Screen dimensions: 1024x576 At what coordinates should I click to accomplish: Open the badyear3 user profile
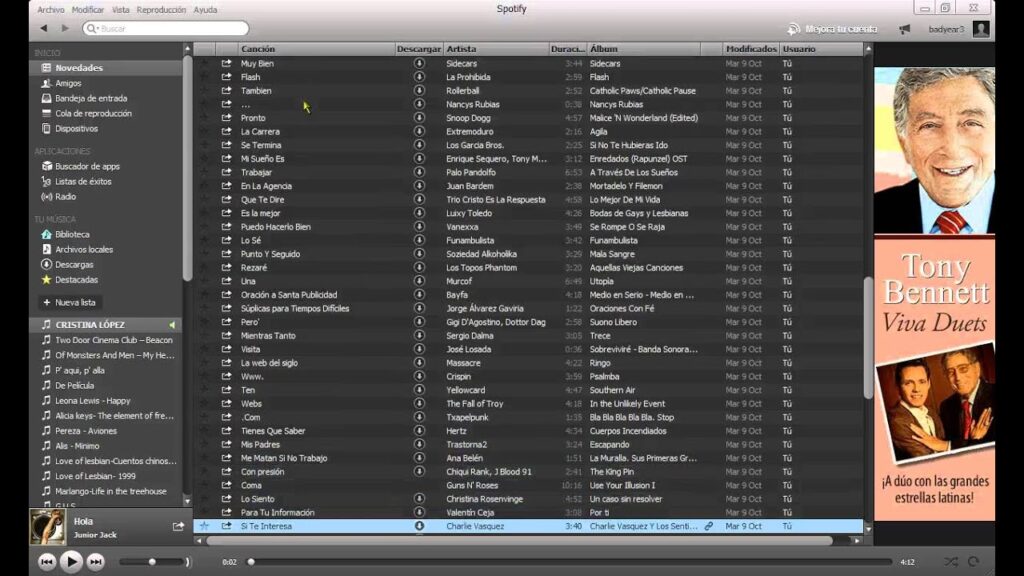959,29
